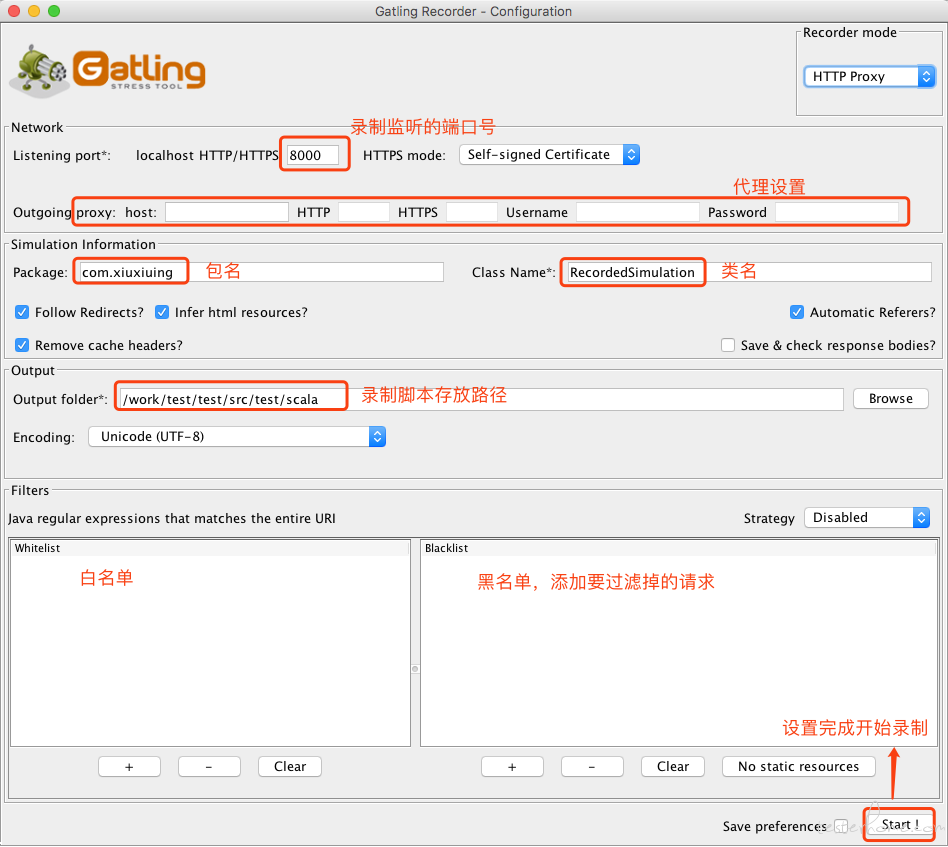948x847 pixels.
Task: Toggle Automatic Referers checkbox
Action: click(x=797, y=312)
